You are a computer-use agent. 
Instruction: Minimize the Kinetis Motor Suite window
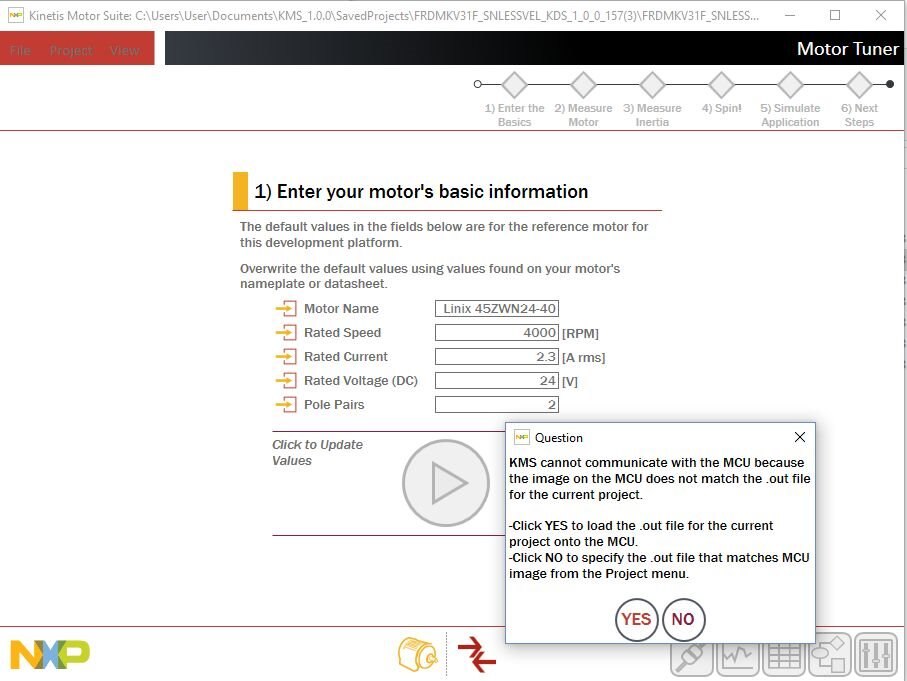click(x=790, y=15)
